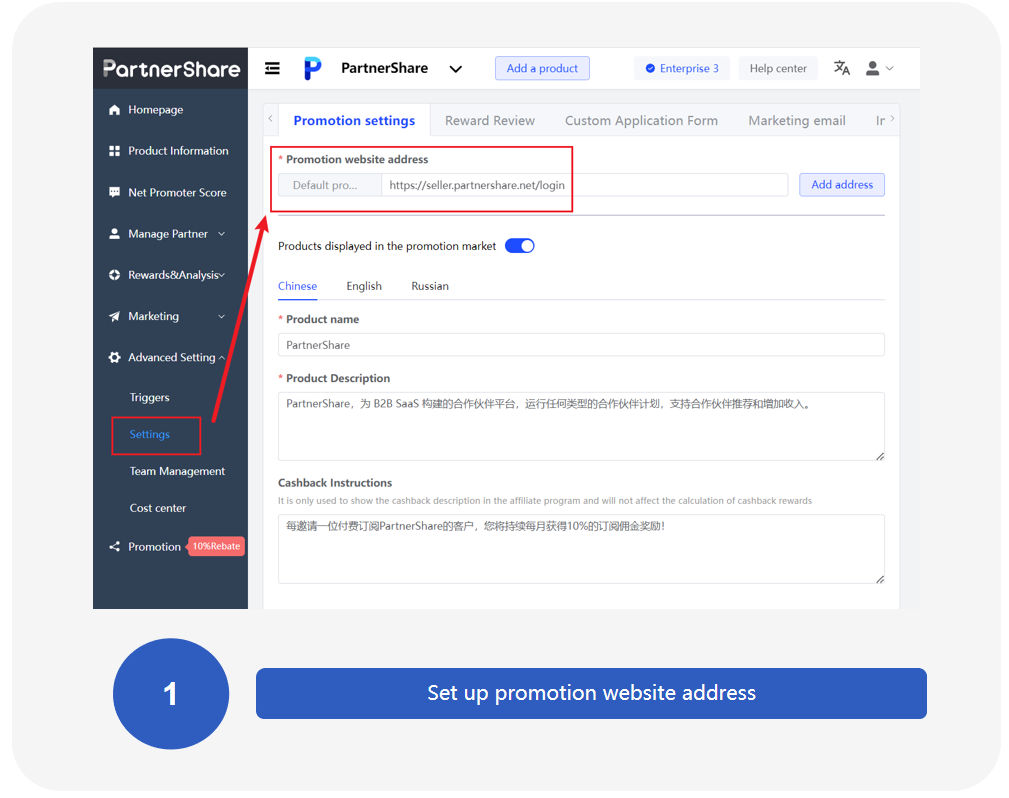Disable products displayed in the promotion market

519,245
